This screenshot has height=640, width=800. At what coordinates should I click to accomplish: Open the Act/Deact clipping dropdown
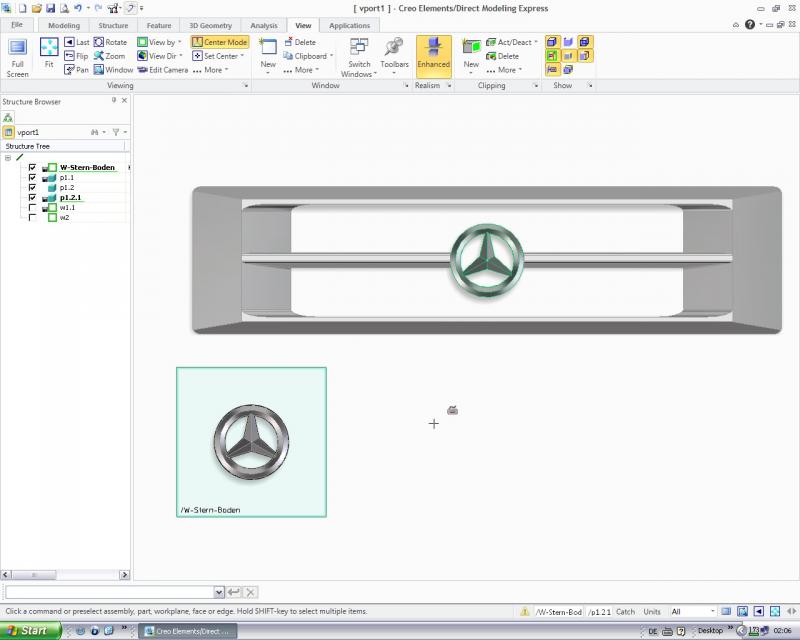pyautogui.click(x=512, y=42)
